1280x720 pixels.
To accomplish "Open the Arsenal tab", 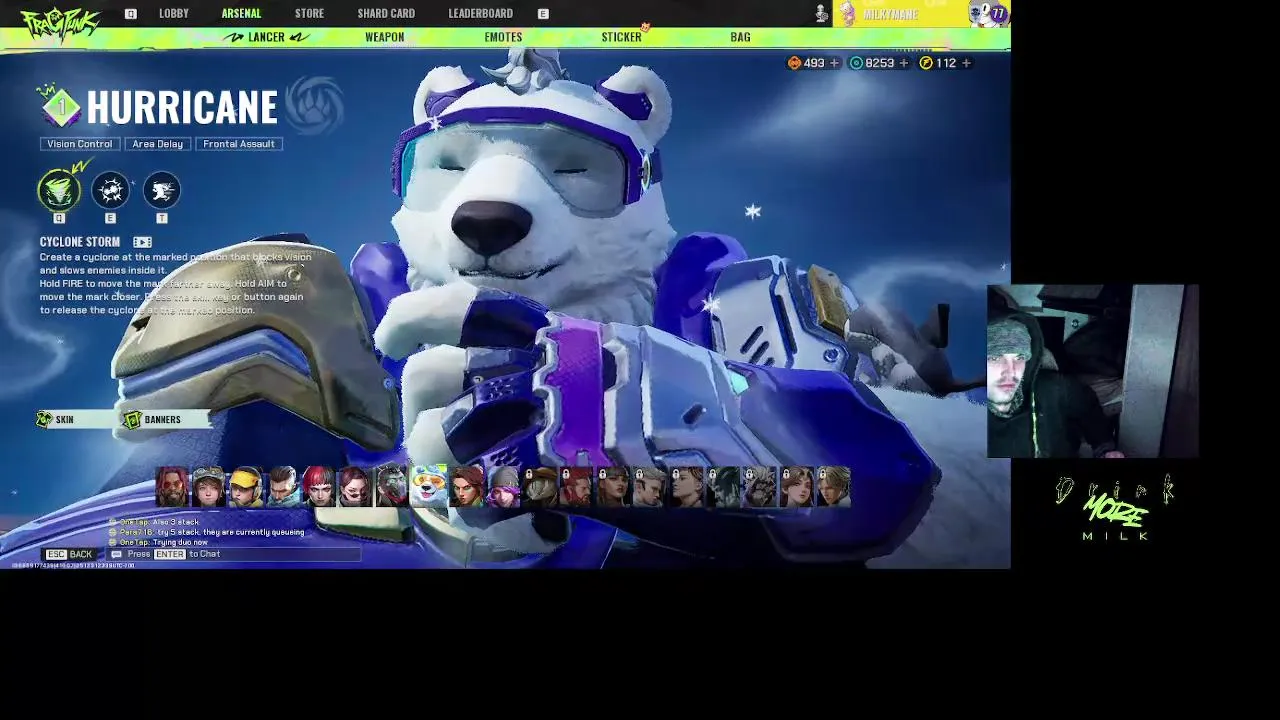I will [241, 13].
